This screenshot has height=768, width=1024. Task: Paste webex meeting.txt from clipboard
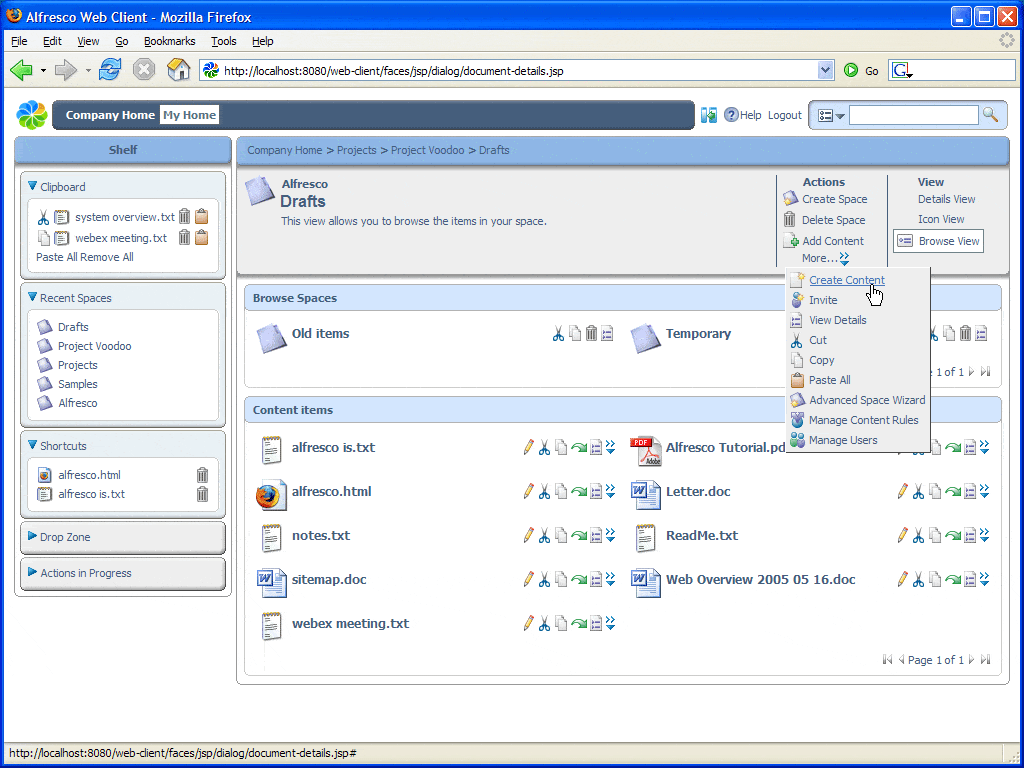click(x=202, y=238)
